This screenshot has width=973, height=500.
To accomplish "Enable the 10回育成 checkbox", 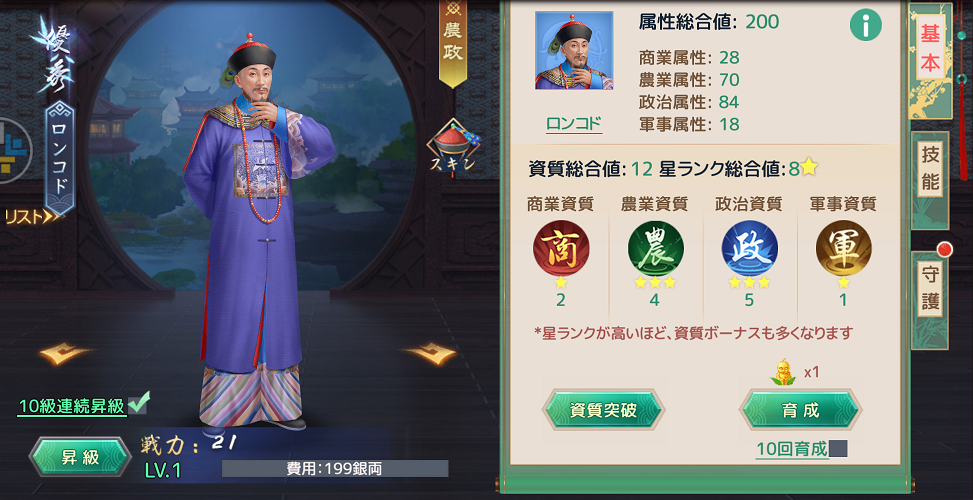I will pyautogui.click(x=838, y=449).
